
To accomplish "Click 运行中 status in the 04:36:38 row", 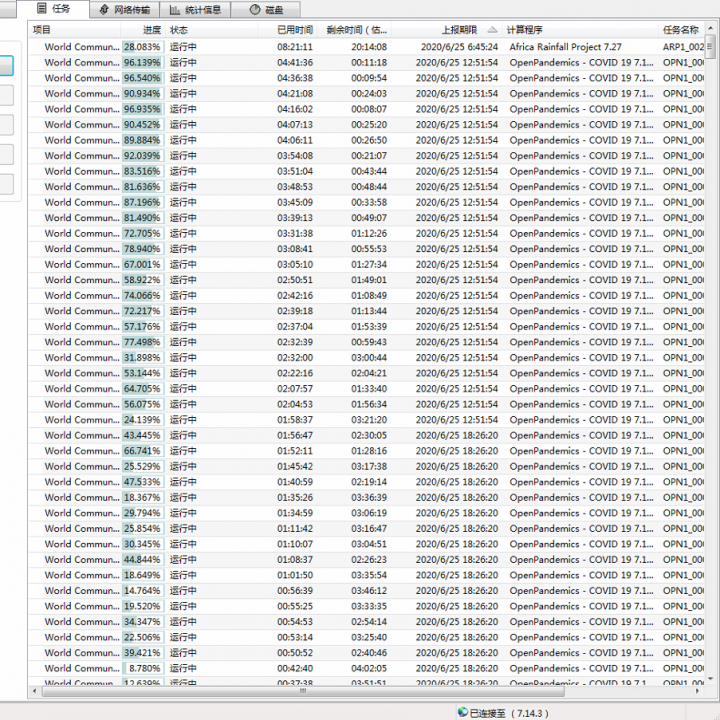I will (183, 78).
